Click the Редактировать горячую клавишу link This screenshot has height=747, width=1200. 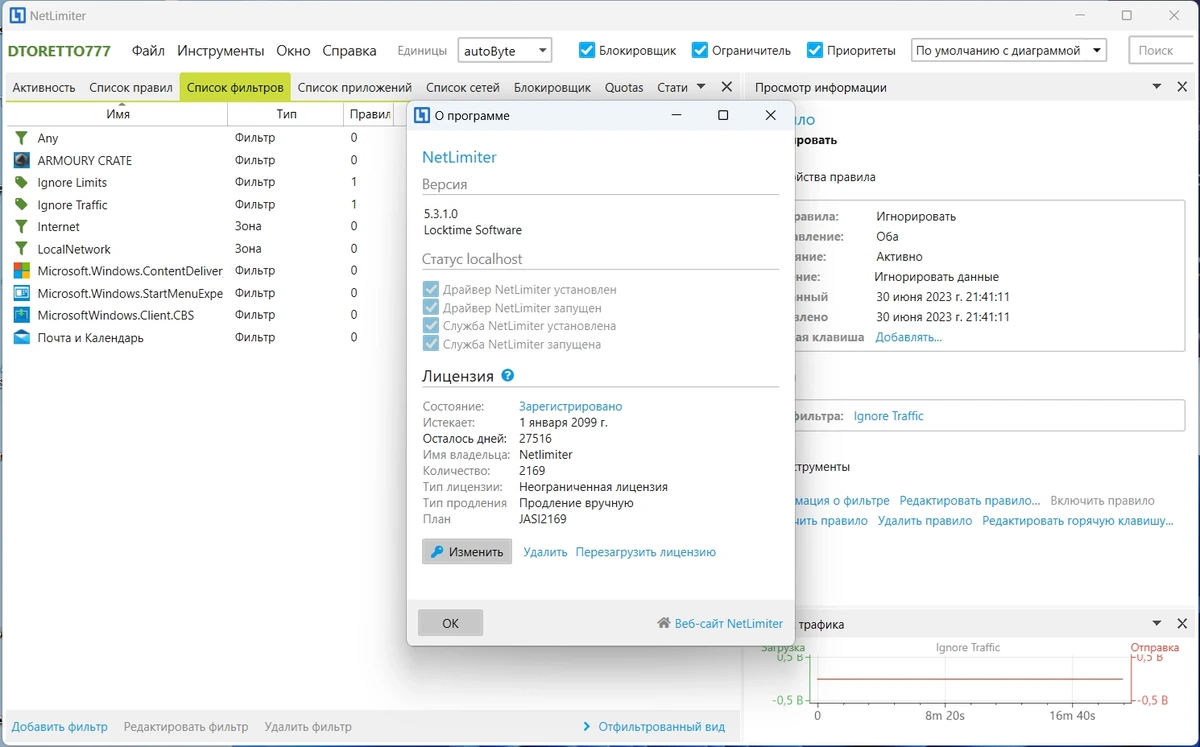click(1078, 521)
